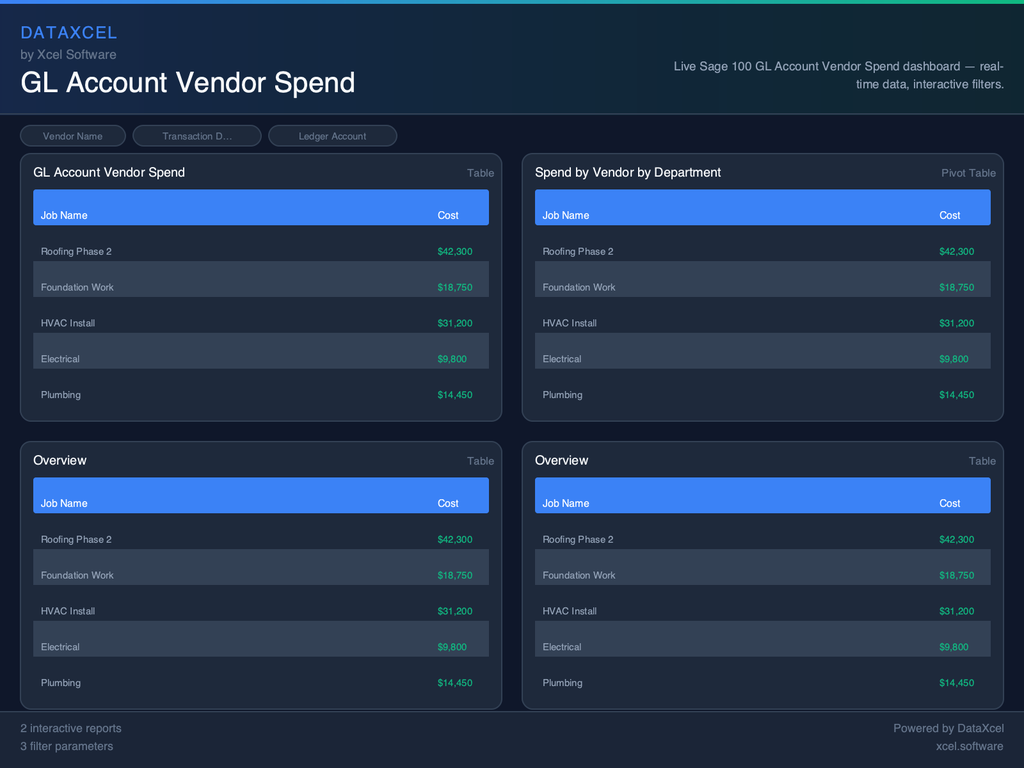Click the DATAXCEL logo

[69, 32]
